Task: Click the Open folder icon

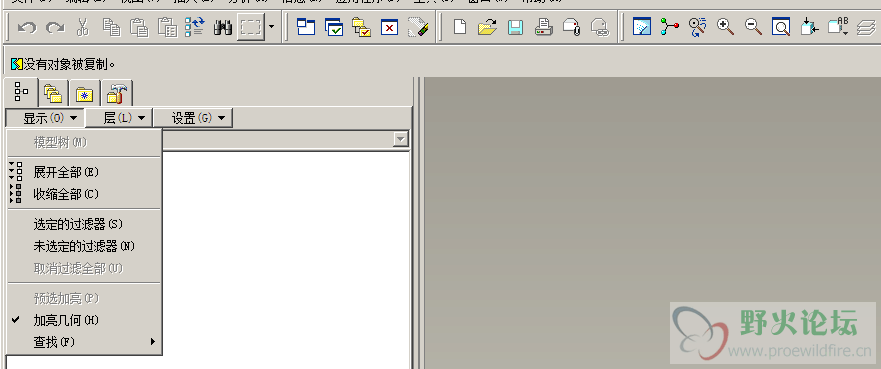Action: [x=487, y=27]
